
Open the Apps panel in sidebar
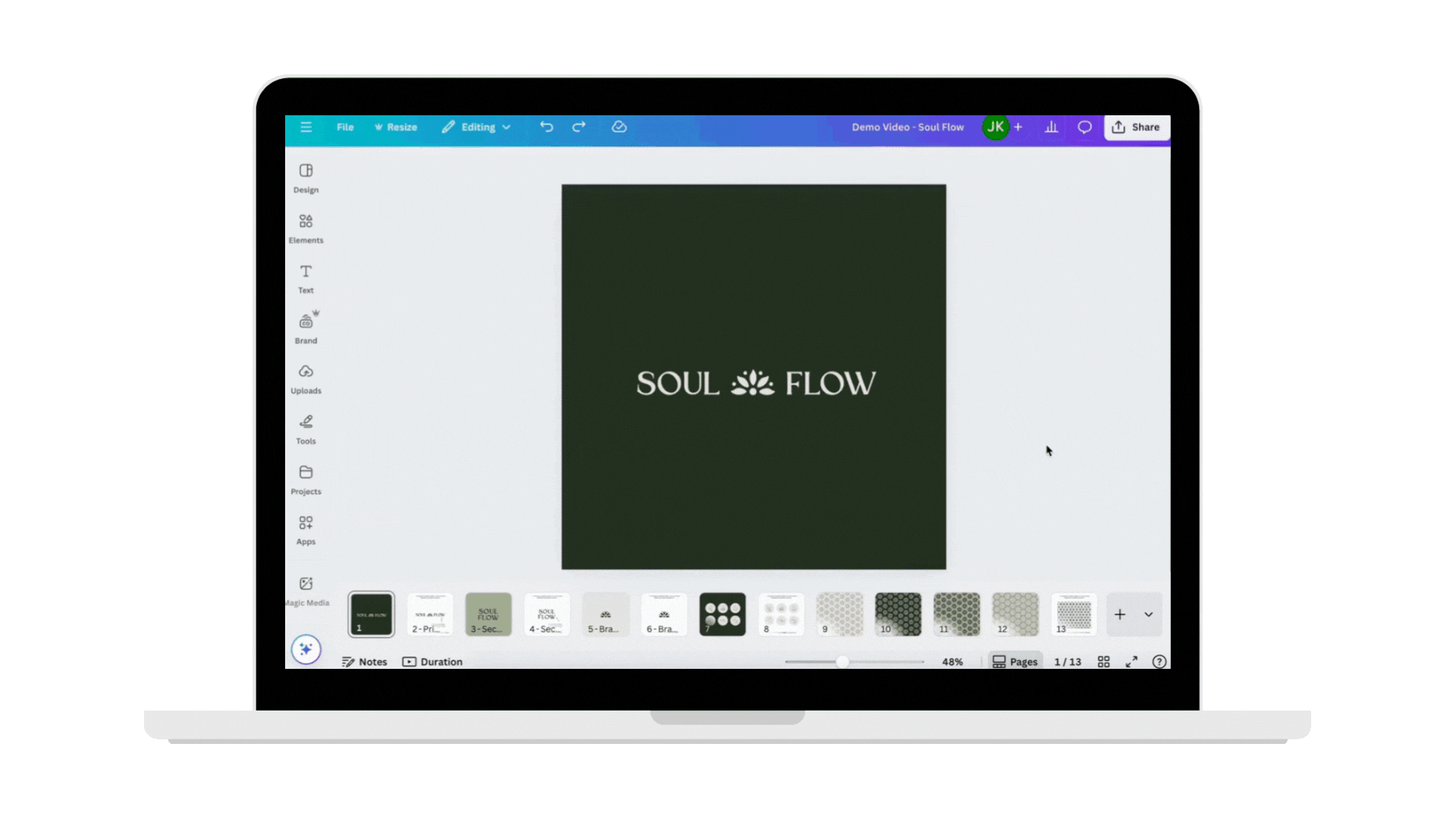(x=306, y=529)
